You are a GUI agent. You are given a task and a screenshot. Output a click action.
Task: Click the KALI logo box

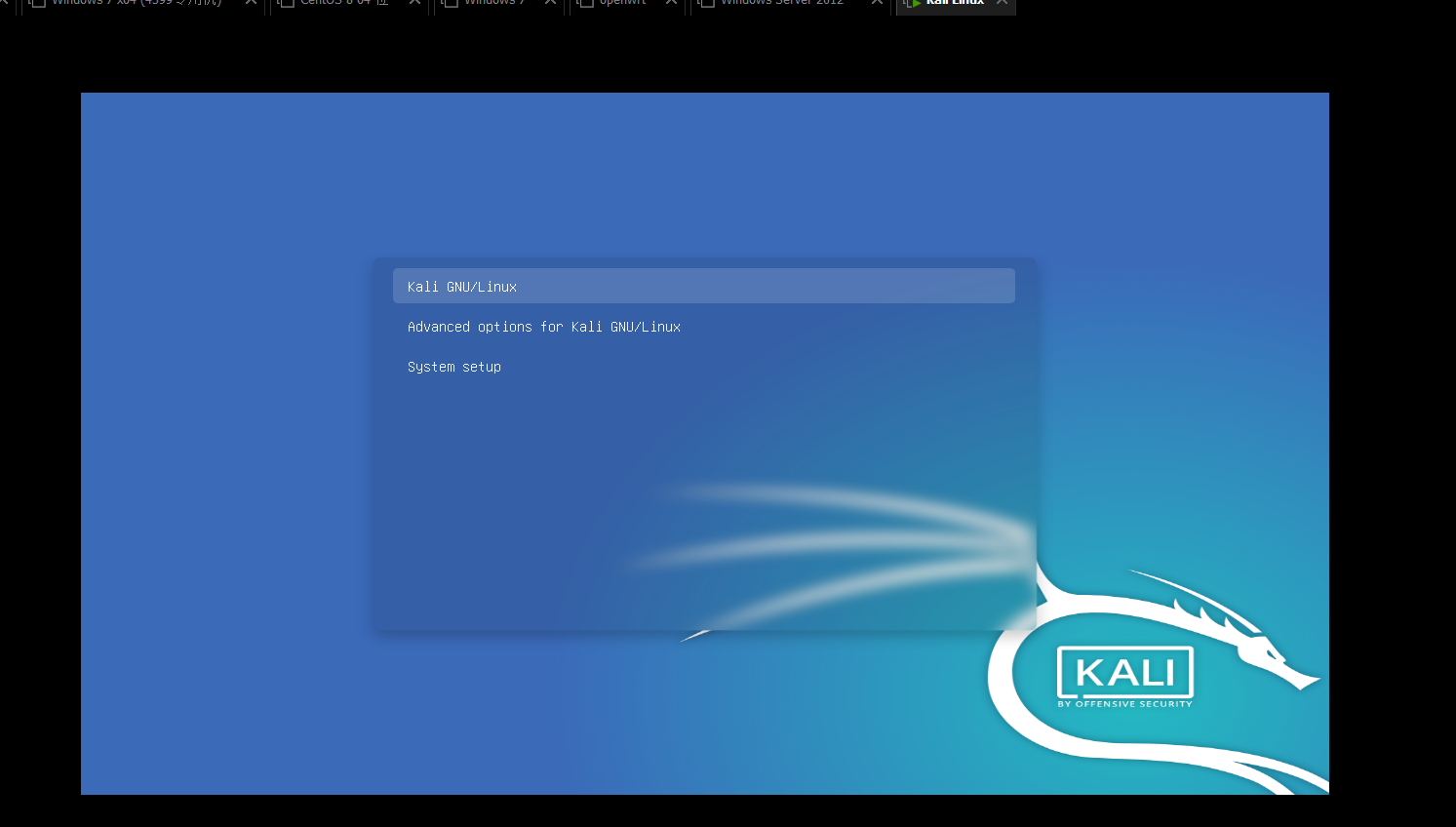point(1124,674)
